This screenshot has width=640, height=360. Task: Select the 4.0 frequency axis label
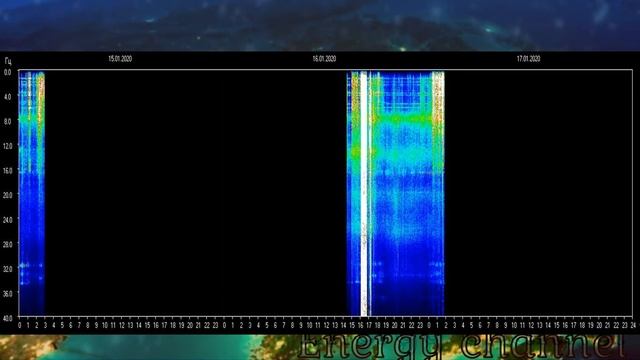coord(7,97)
